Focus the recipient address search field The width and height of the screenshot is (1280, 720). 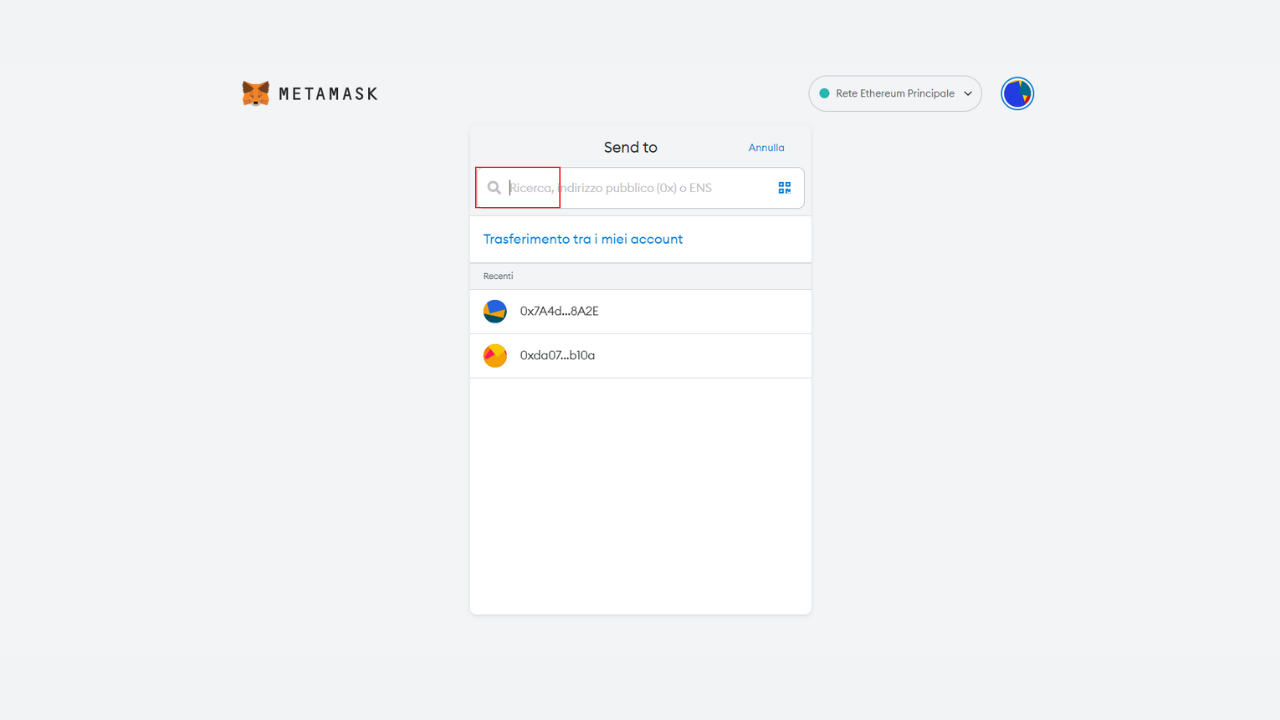point(640,188)
